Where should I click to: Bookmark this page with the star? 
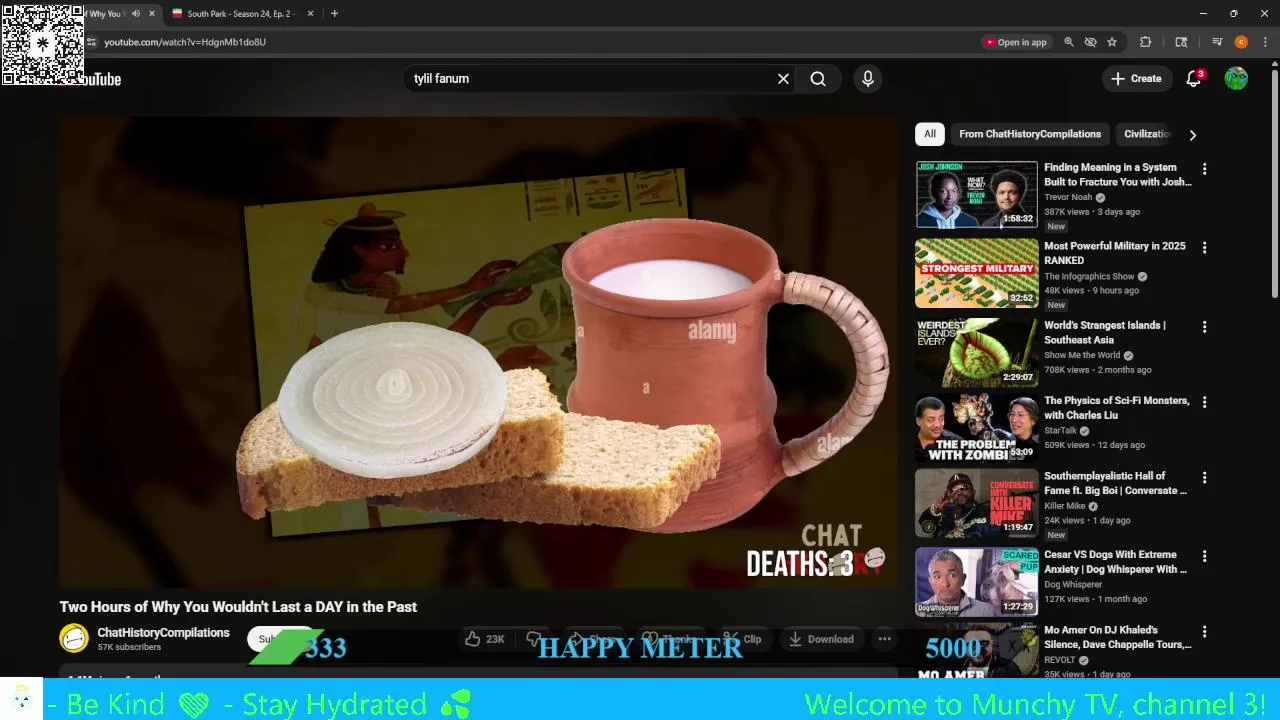tap(1112, 42)
